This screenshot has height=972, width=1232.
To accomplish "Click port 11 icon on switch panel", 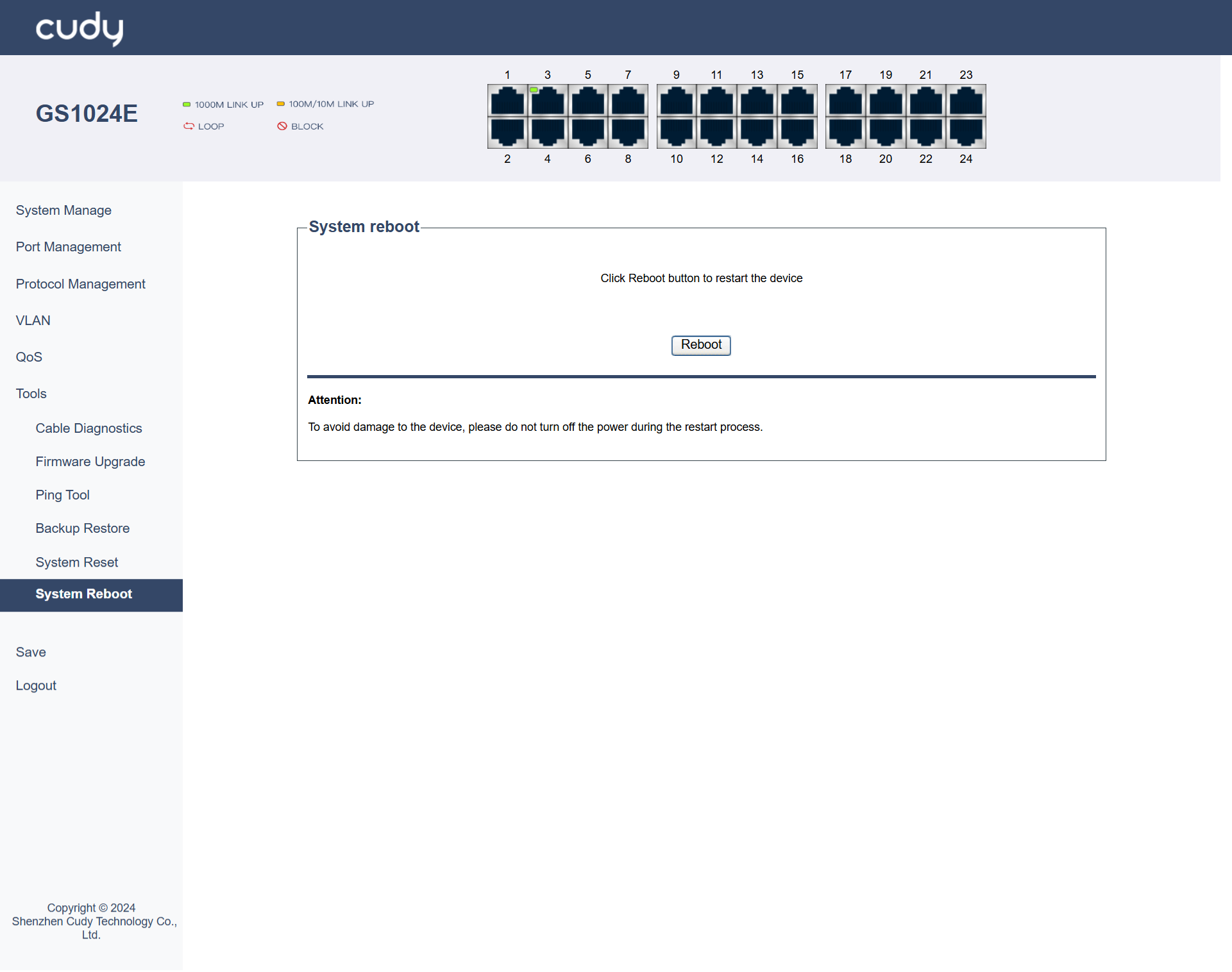I will click(717, 101).
